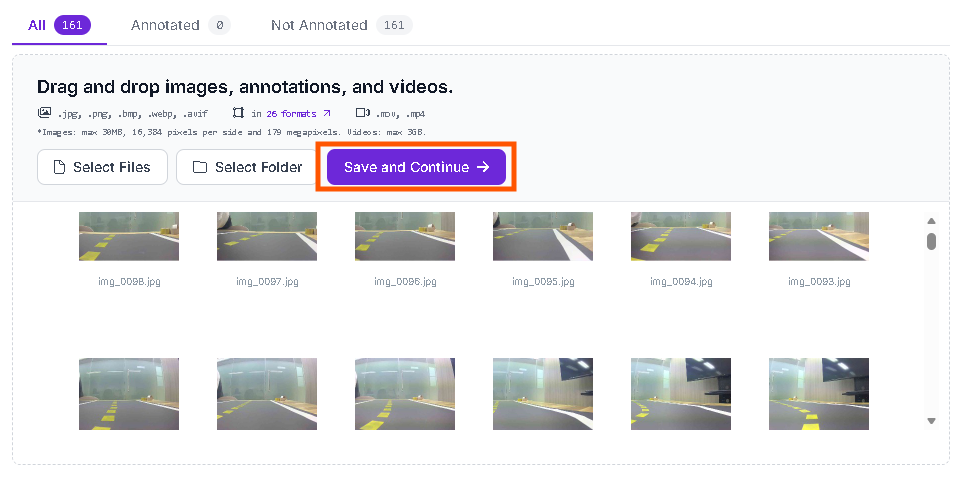Click the 161 badge on All tab

(72, 25)
